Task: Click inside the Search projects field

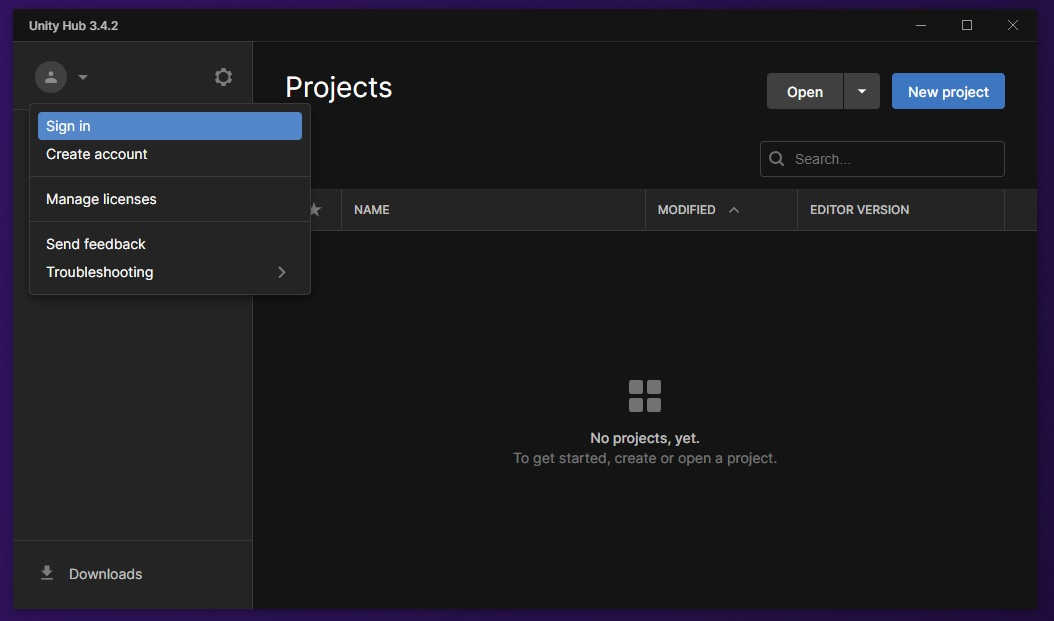Action: click(890, 158)
